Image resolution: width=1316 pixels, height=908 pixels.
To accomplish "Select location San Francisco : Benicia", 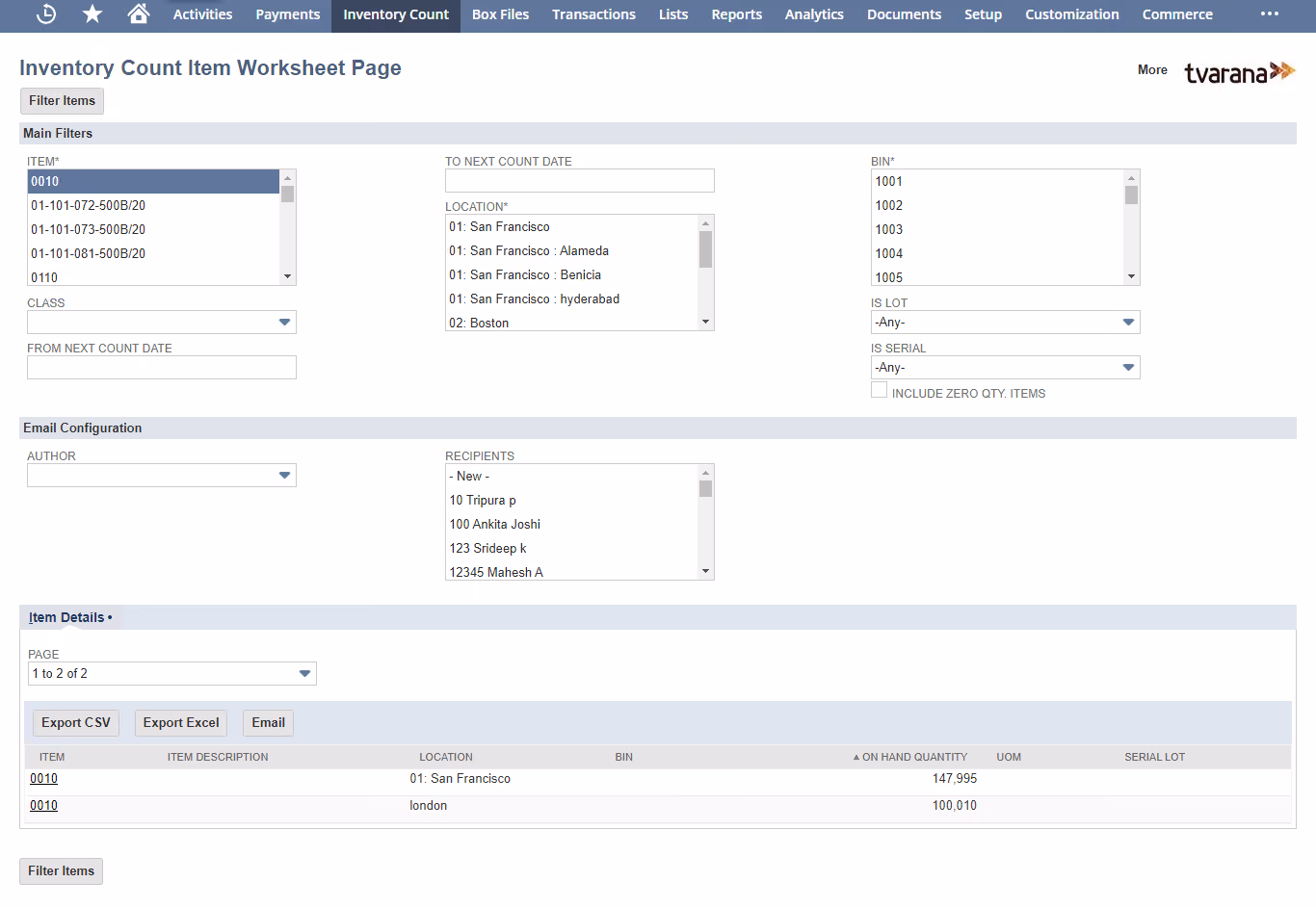I will pyautogui.click(x=571, y=275).
